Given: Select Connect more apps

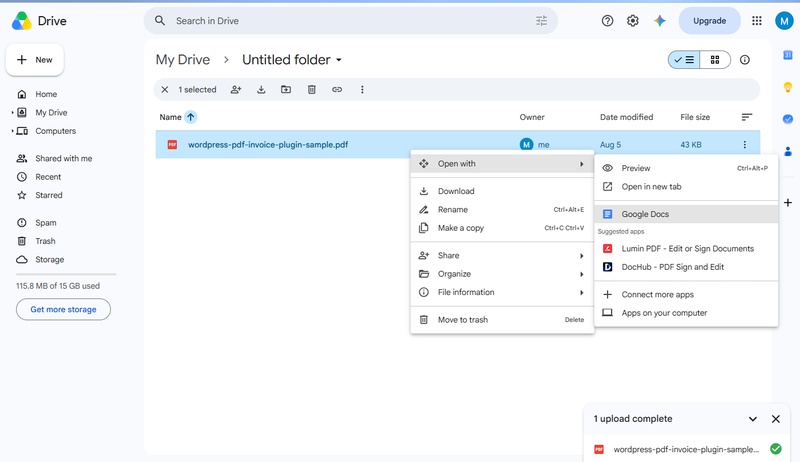Looking at the screenshot, I should pos(686,295).
